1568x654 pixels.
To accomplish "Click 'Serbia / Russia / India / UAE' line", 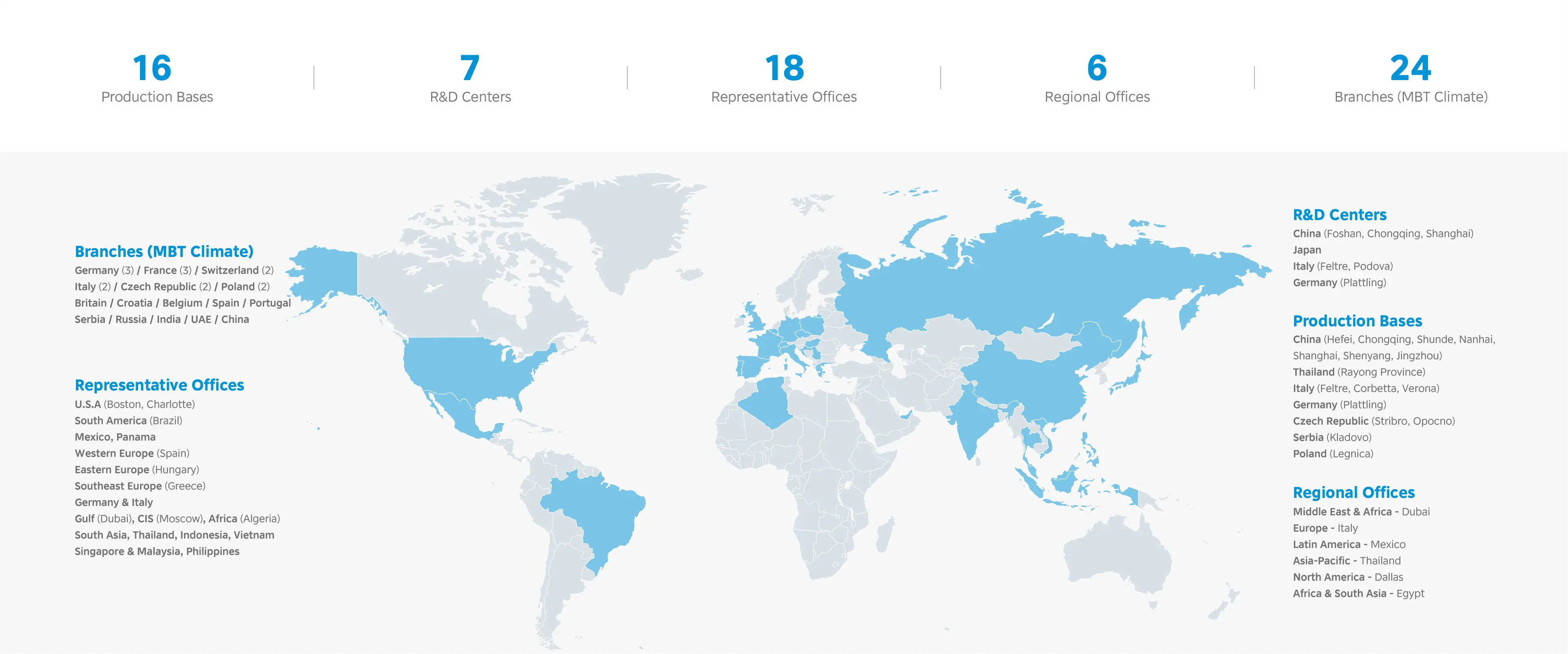I will [161, 319].
